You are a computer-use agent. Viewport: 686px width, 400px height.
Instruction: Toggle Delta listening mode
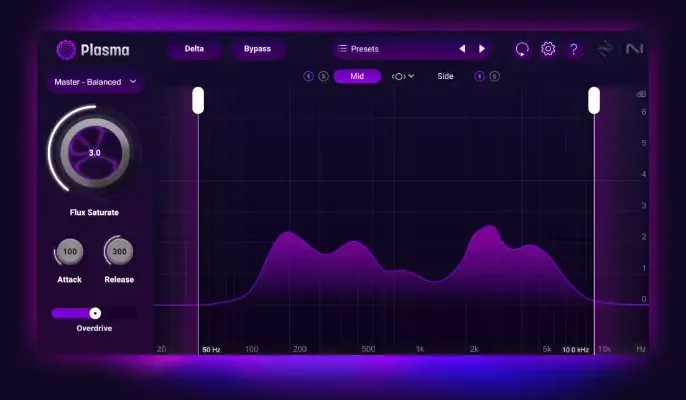tap(194, 49)
